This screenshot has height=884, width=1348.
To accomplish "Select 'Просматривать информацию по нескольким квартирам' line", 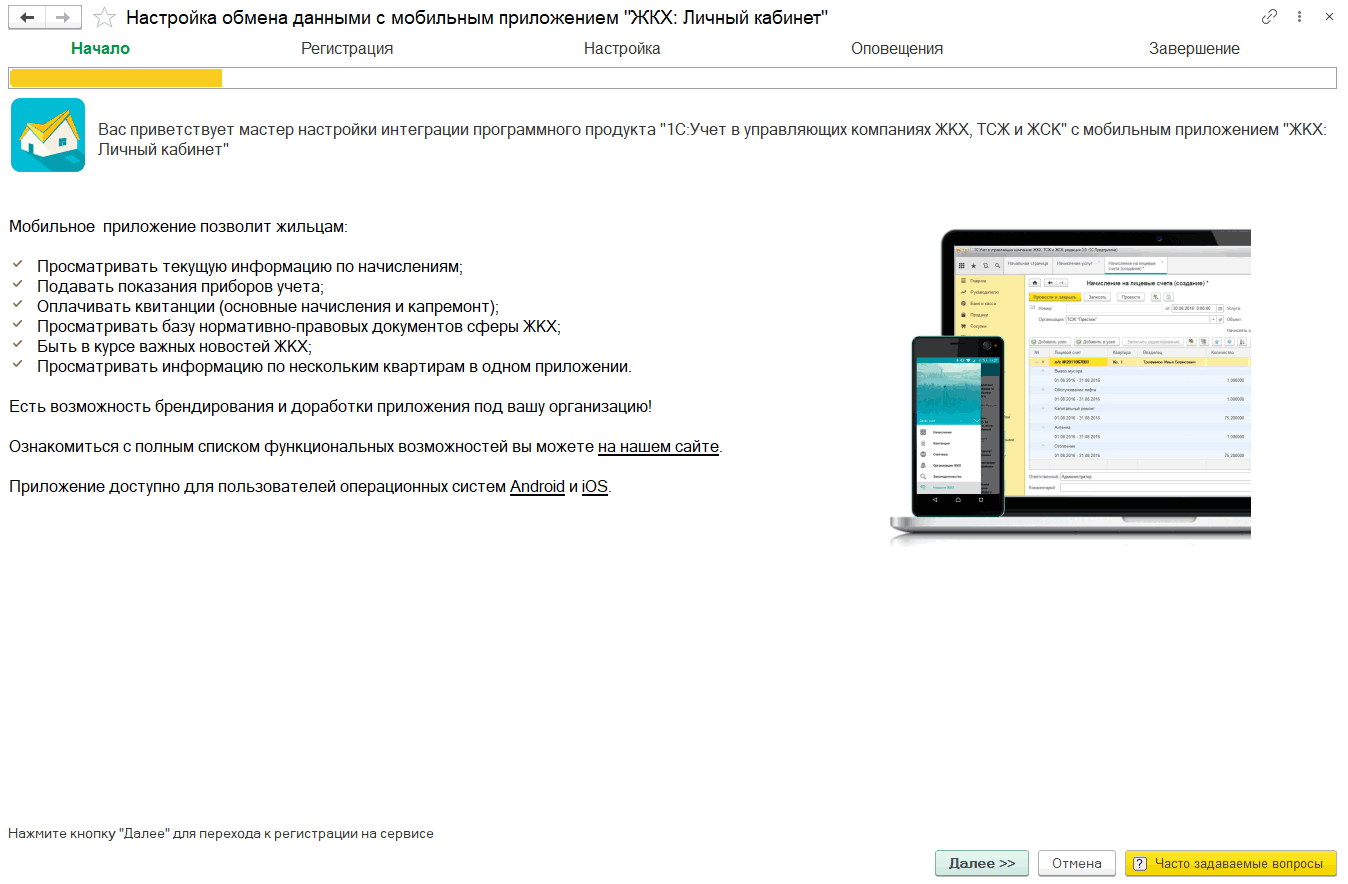I will 334,367.
